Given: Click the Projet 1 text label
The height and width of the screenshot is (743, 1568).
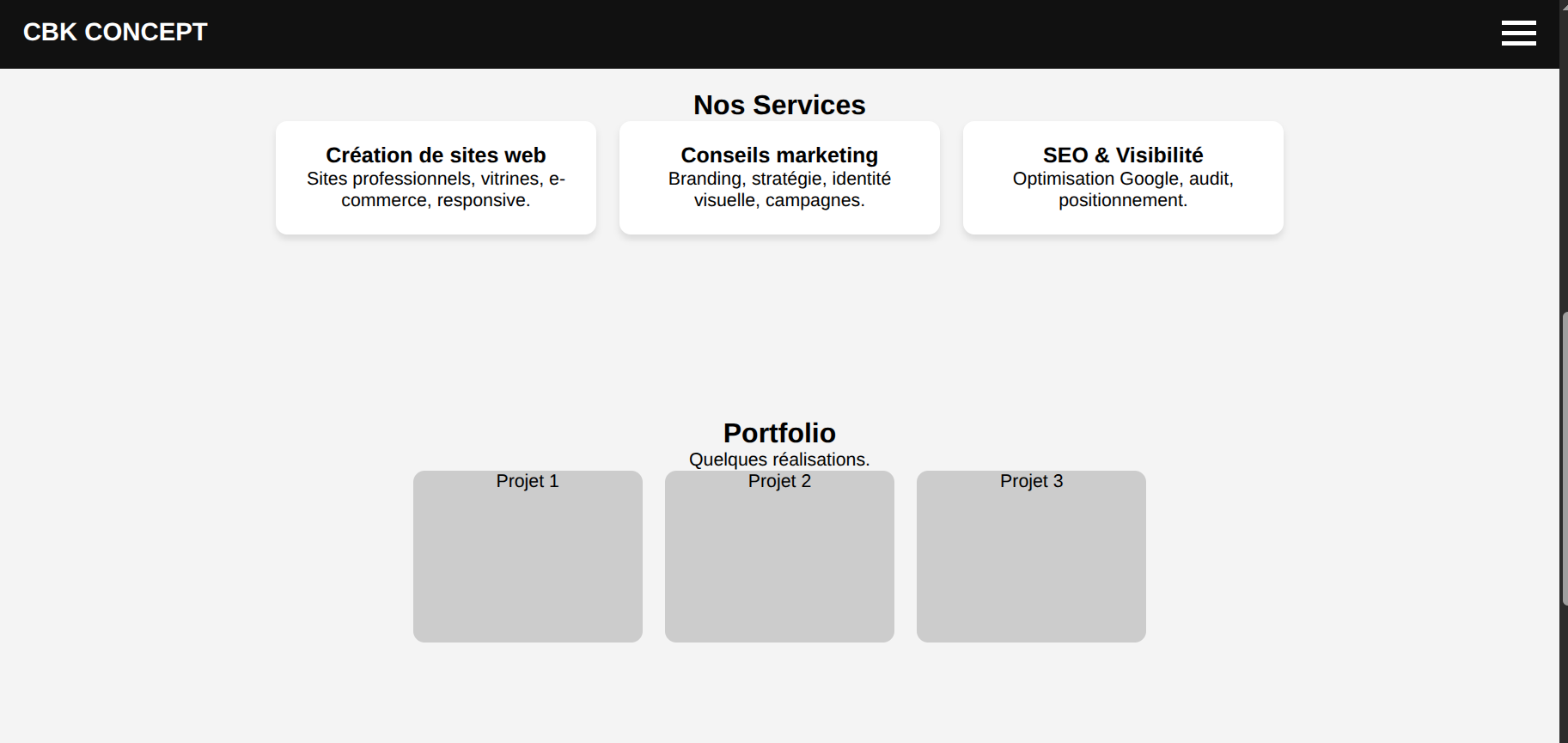Looking at the screenshot, I should point(528,481).
